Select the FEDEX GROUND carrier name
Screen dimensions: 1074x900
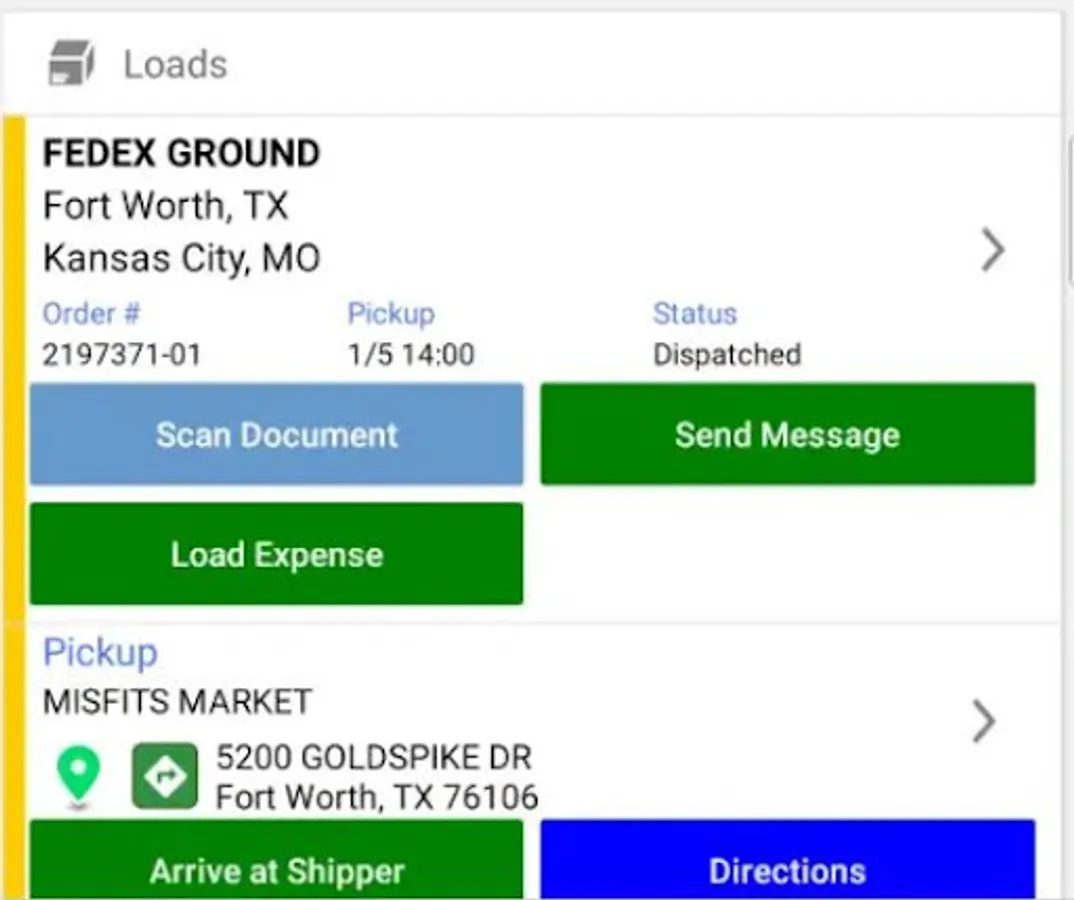182,153
